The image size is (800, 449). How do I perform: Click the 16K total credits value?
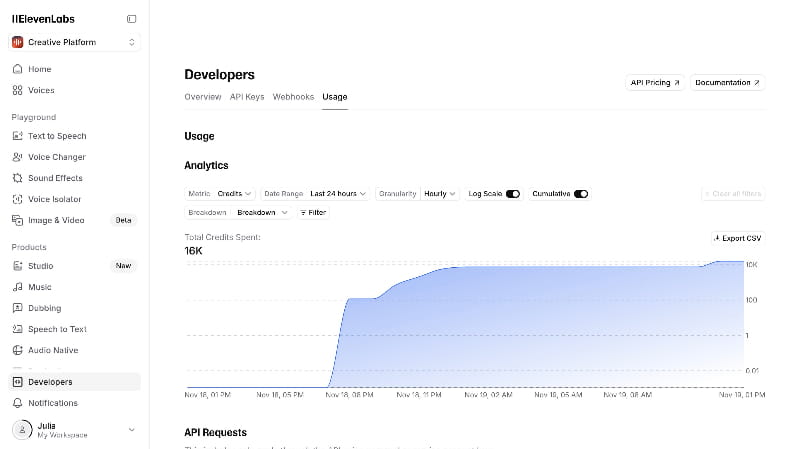[x=193, y=251]
